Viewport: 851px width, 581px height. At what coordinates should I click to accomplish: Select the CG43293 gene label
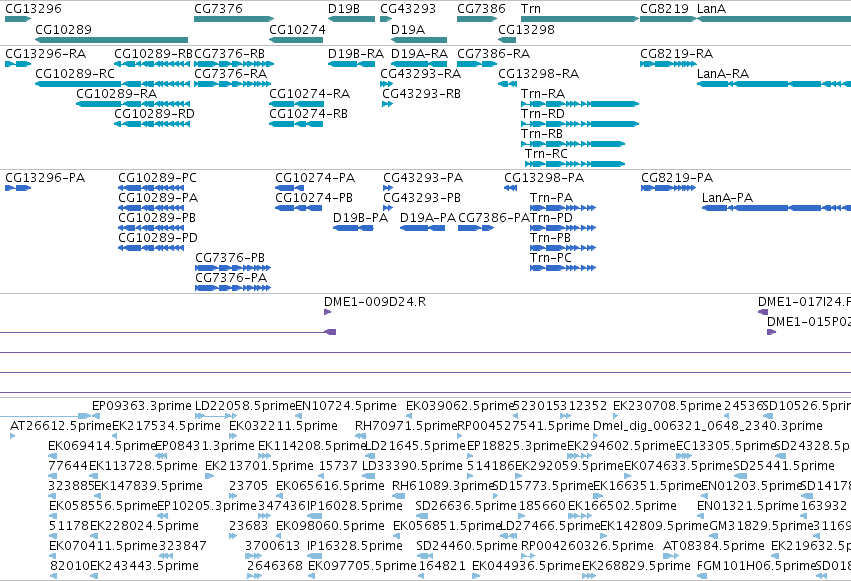[408, 9]
